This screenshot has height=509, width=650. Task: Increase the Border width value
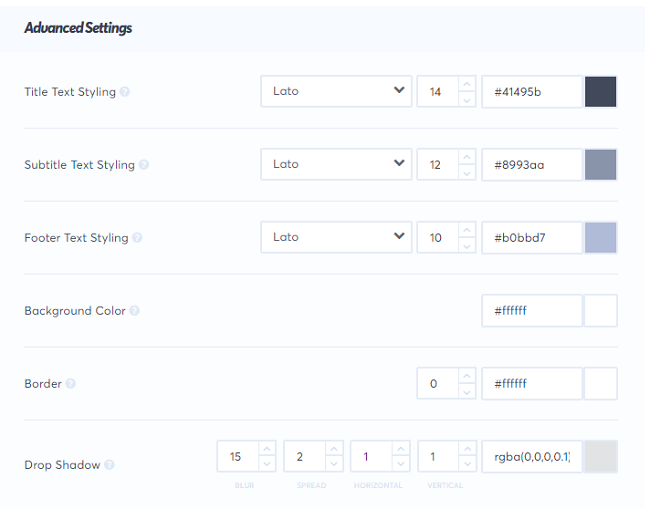467,376
